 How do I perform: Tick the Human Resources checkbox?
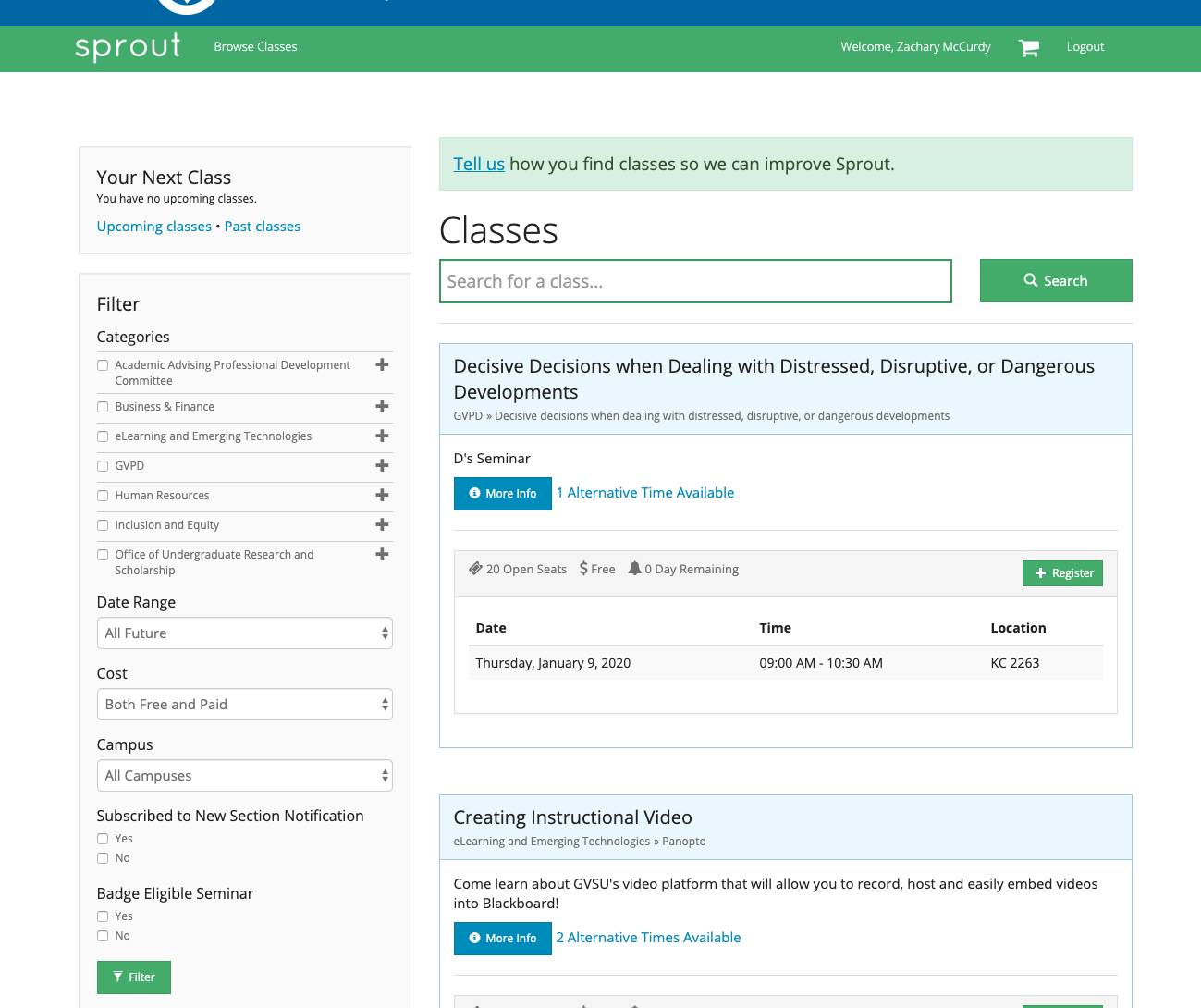click(x=103, y=496)
